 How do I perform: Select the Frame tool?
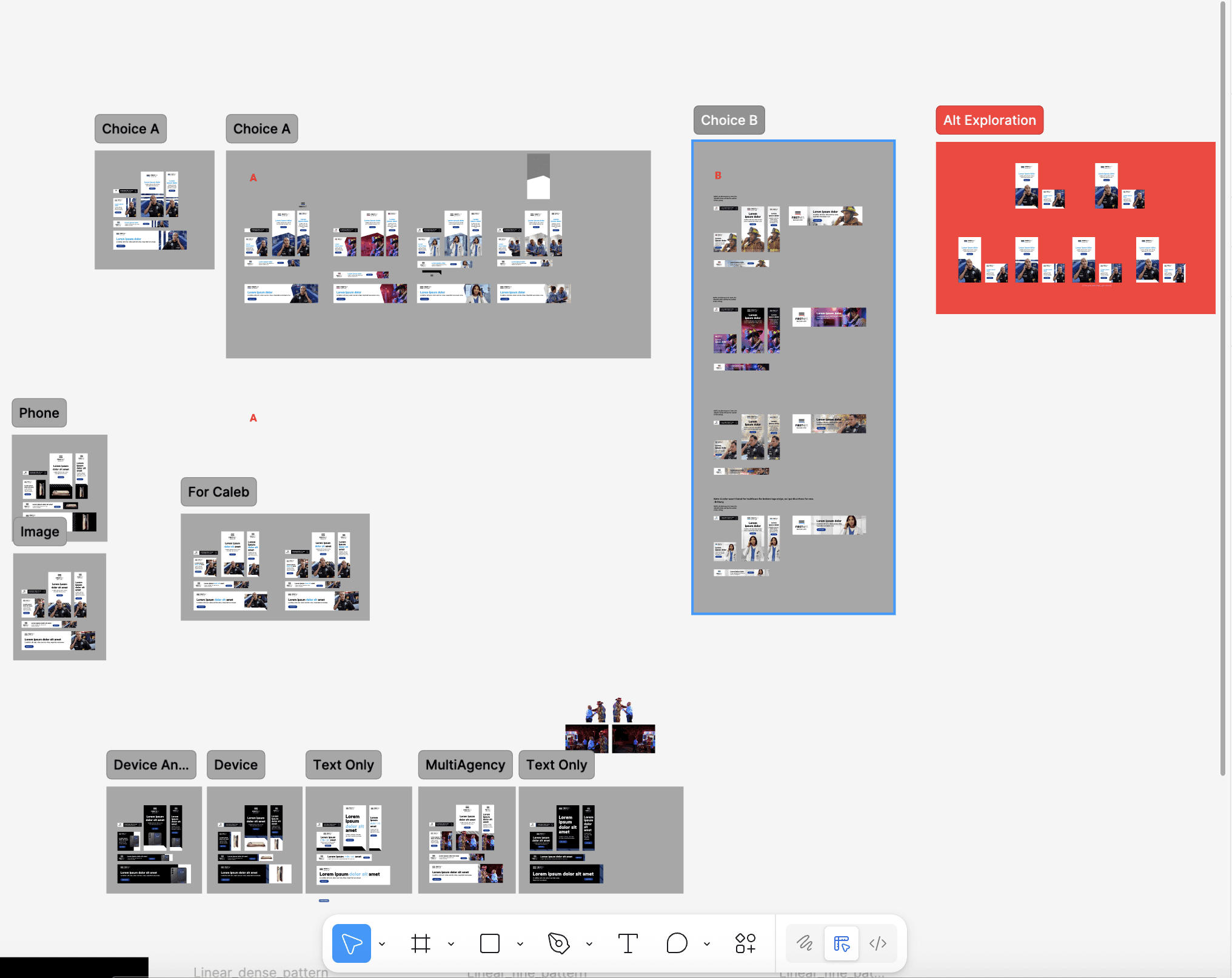421,943
